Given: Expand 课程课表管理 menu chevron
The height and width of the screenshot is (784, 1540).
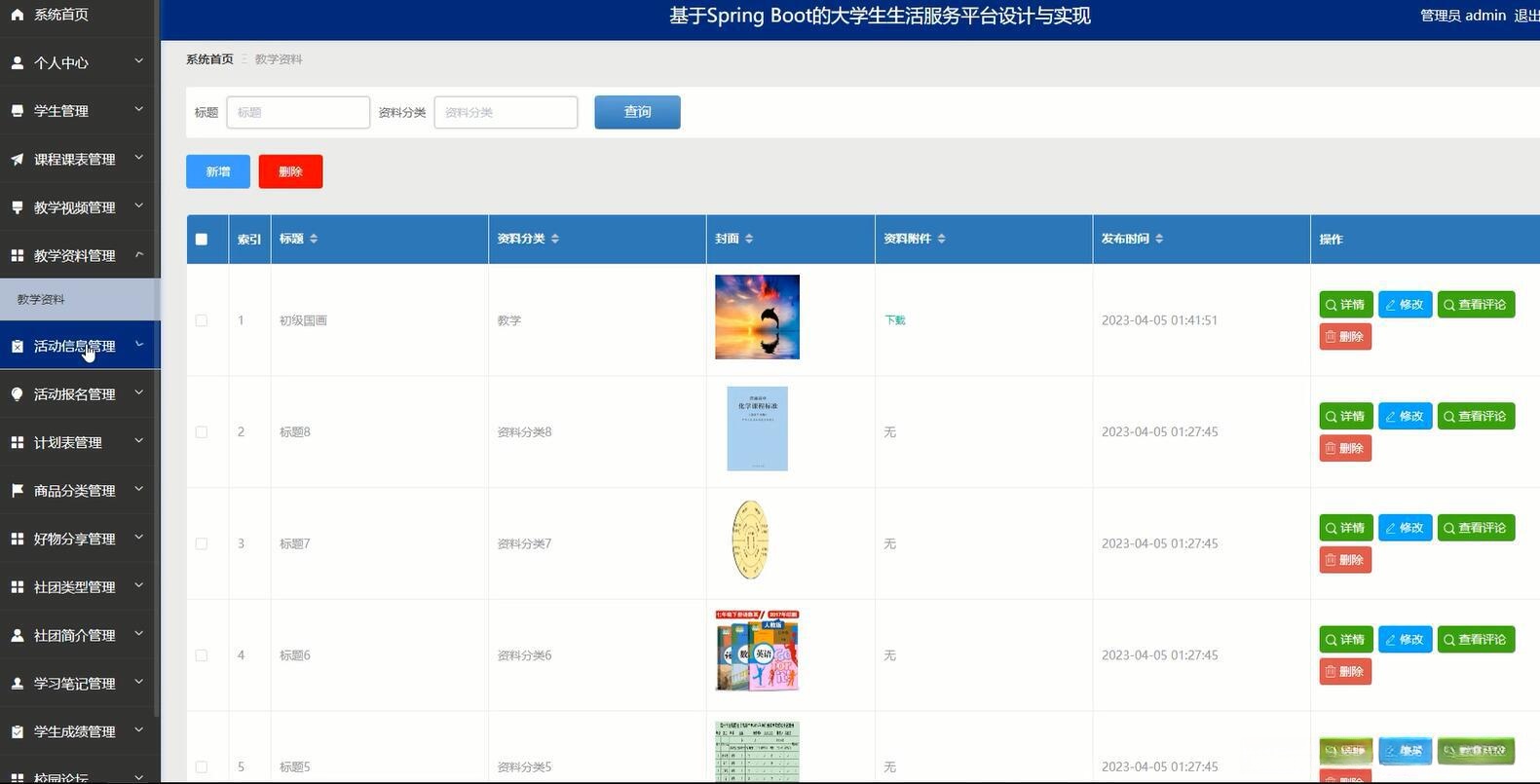Looking at the screenshot, I should point(138,158).
